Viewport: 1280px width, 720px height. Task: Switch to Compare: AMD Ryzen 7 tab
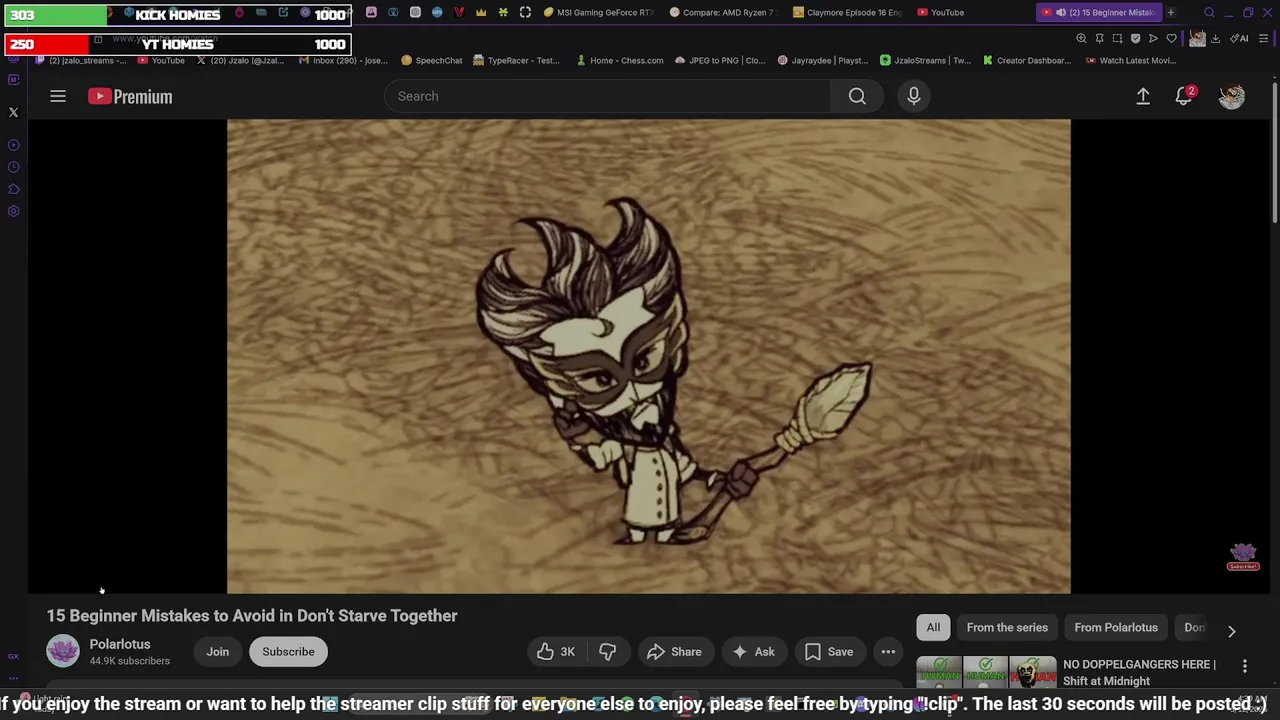point(723,12)
